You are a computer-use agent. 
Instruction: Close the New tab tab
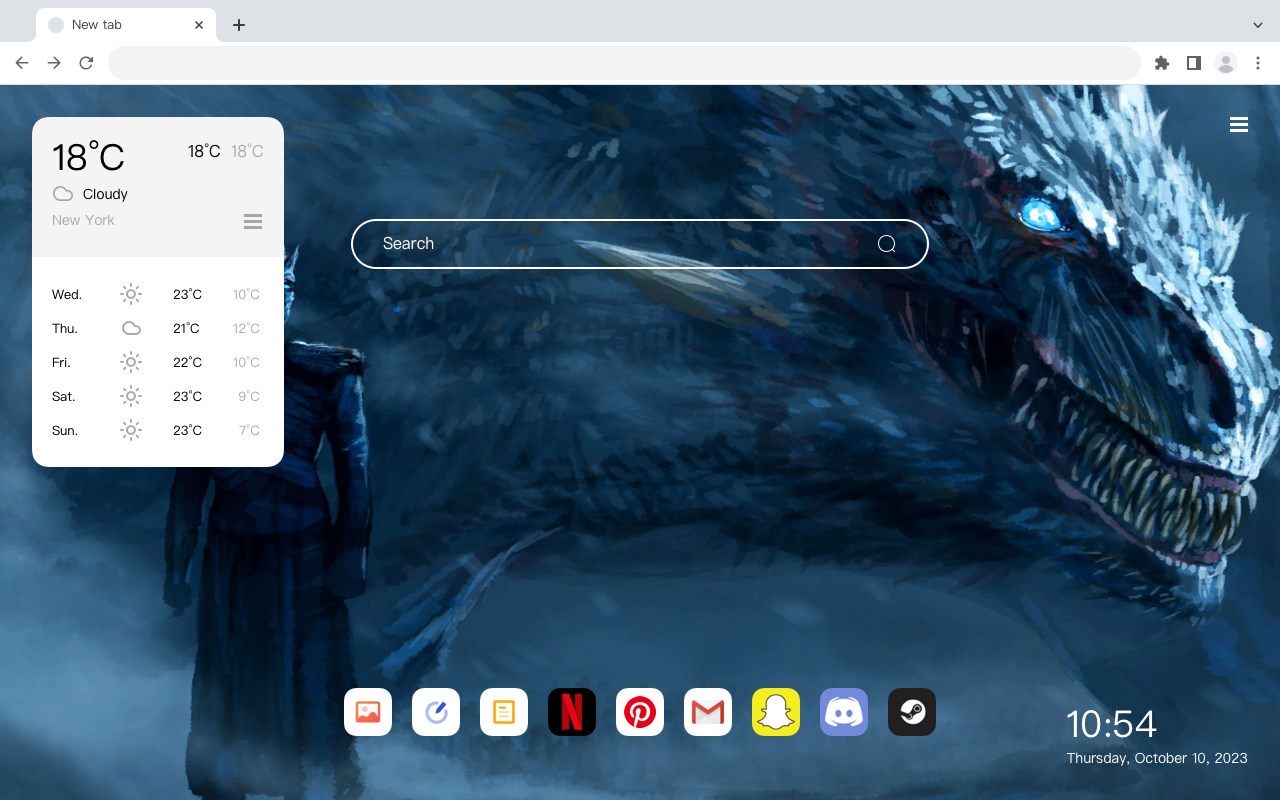200,25
